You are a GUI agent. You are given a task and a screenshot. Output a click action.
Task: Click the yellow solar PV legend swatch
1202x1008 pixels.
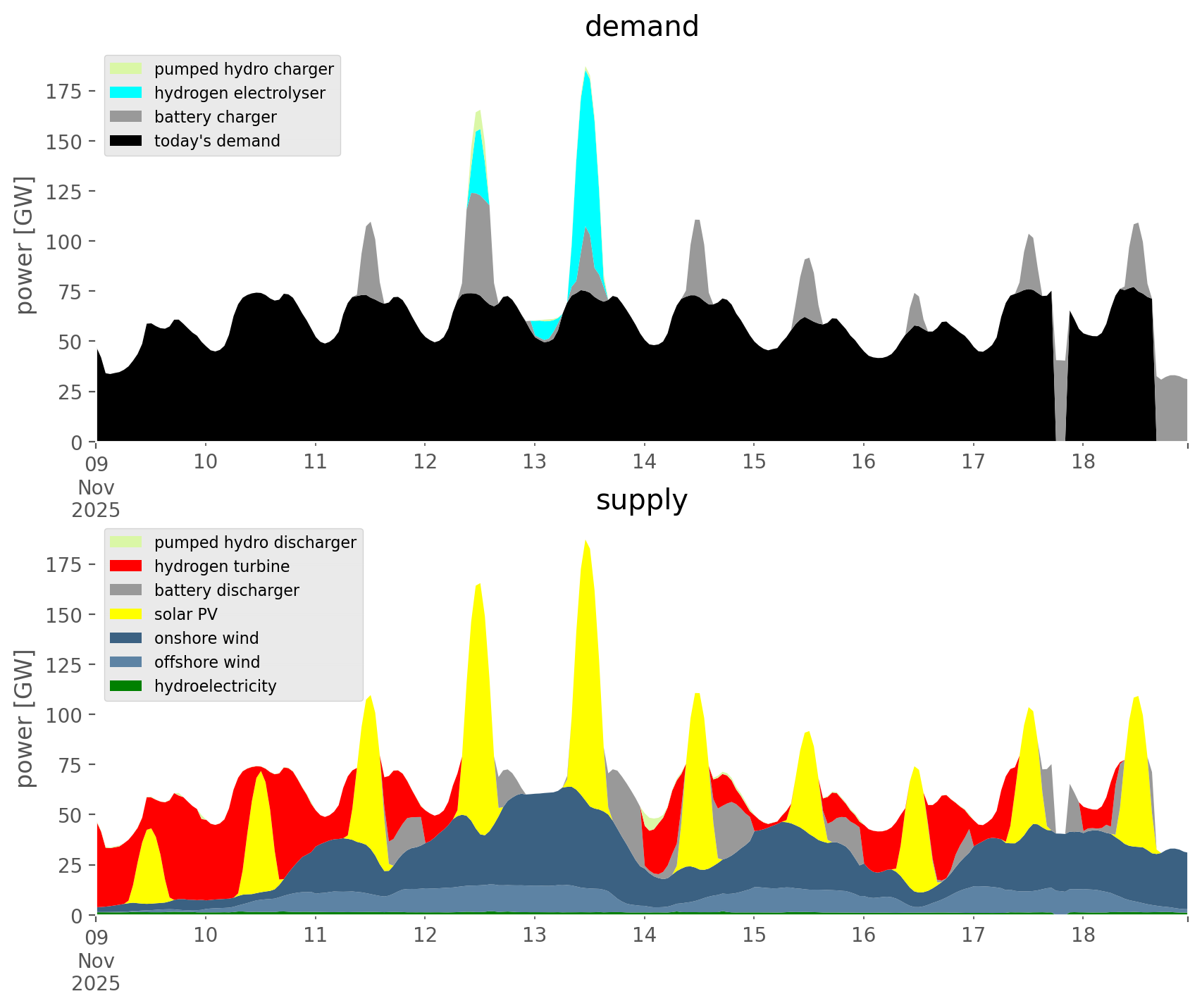tap(126, 614)
